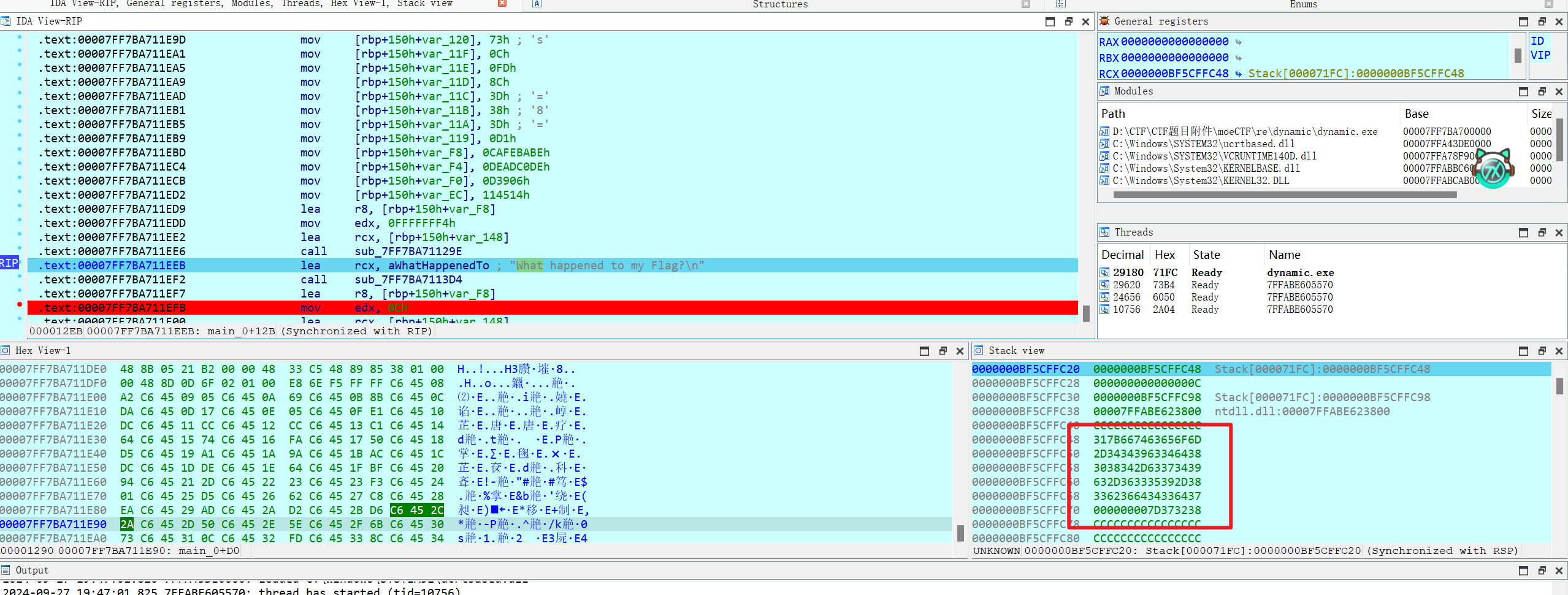The image size is (1568, 595).
Task: Click the cat mascot floating icon
Action: point(1492,169)
